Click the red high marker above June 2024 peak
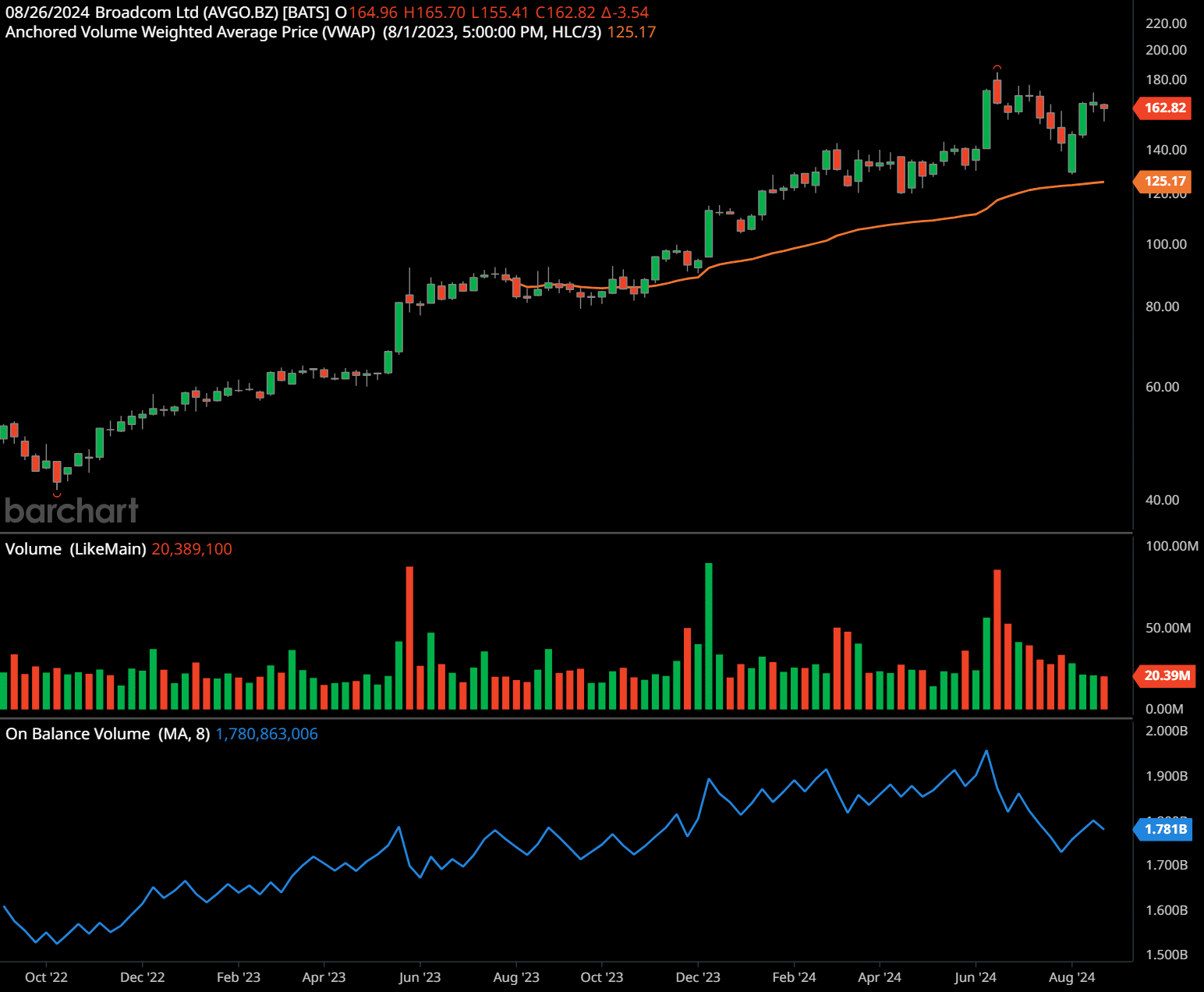Image resolution: width=1204 pixels, height=992 pixels. 997,68
